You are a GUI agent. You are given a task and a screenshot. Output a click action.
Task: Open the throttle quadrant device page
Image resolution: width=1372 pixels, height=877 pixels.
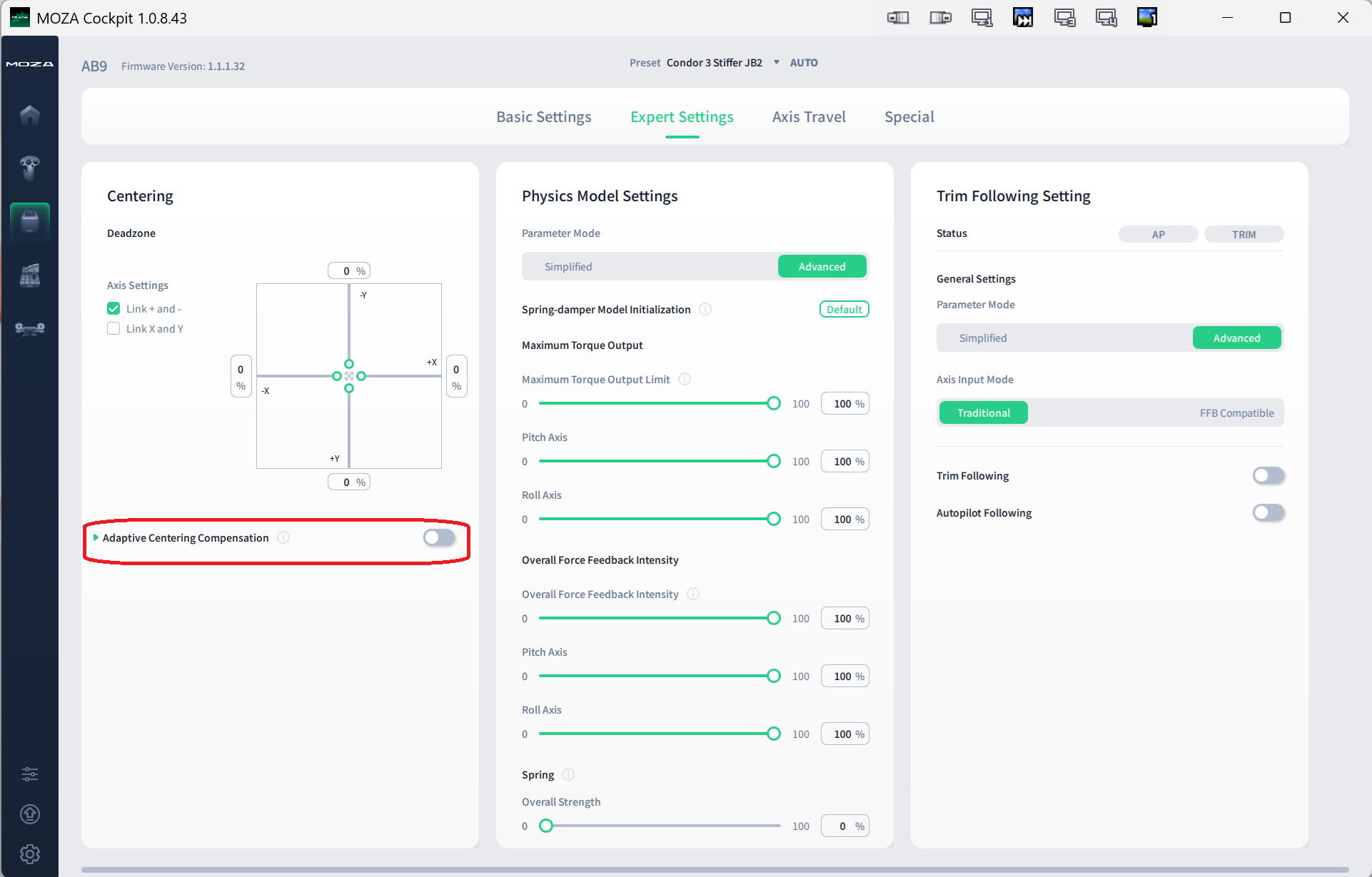(30, 275)
